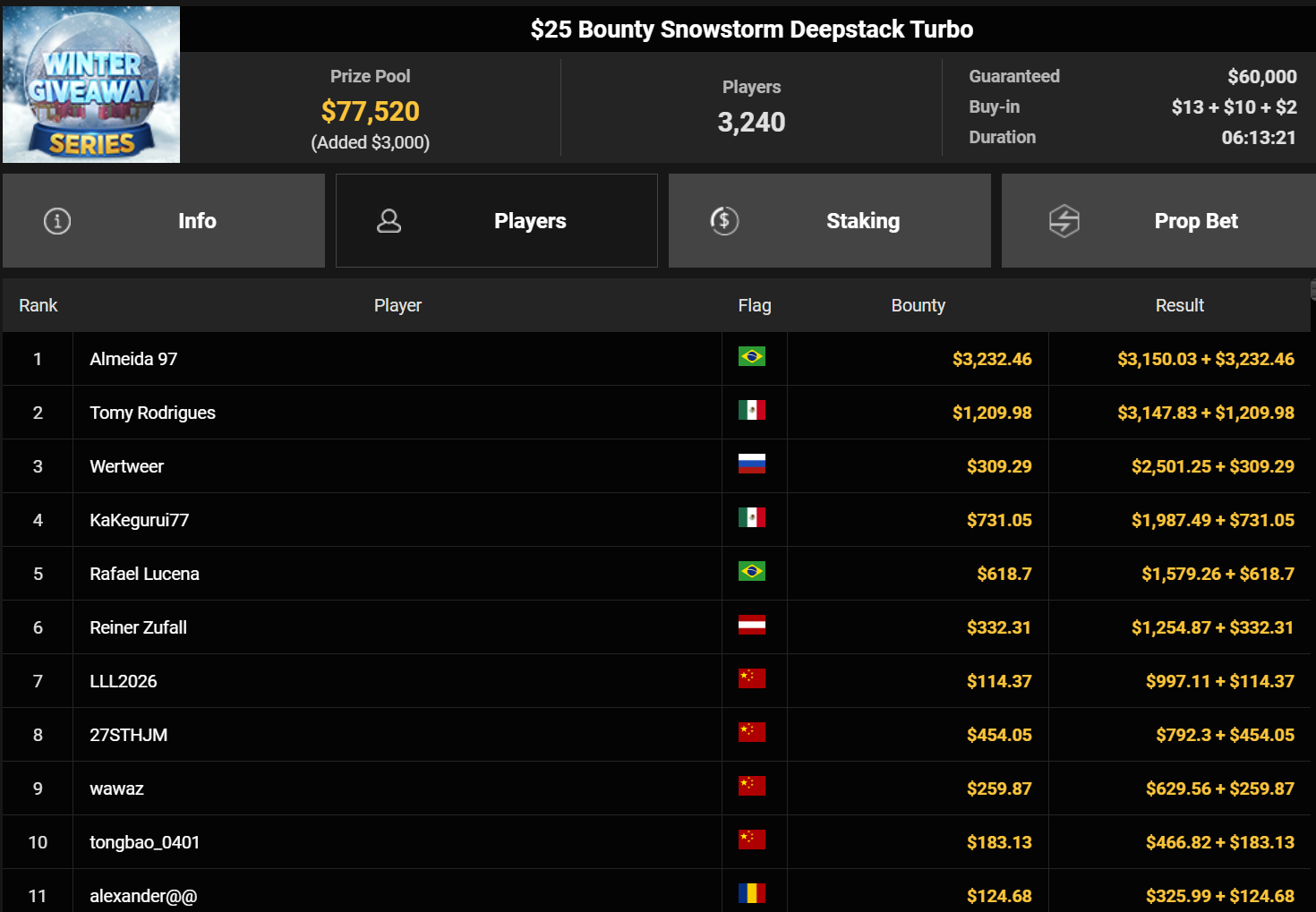Click Mexico flag next to Tomy Rodrigues
Image resolution: width=1316 pixels, height=912 pixels.
pyautogui.click(x=752, y=411)
